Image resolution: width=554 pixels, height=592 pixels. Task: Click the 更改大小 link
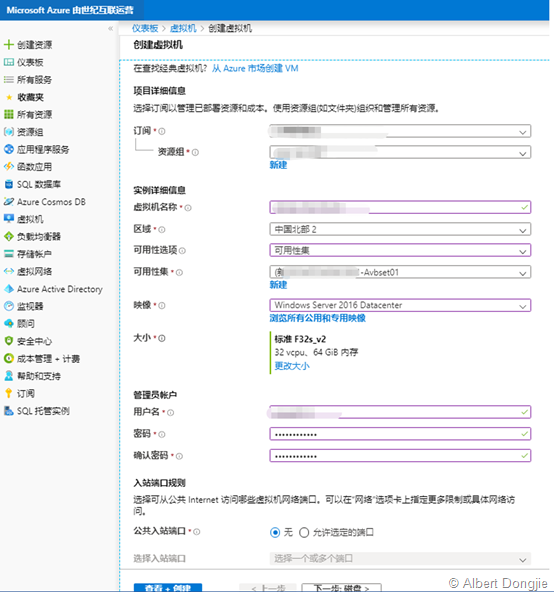click(292, 366)
